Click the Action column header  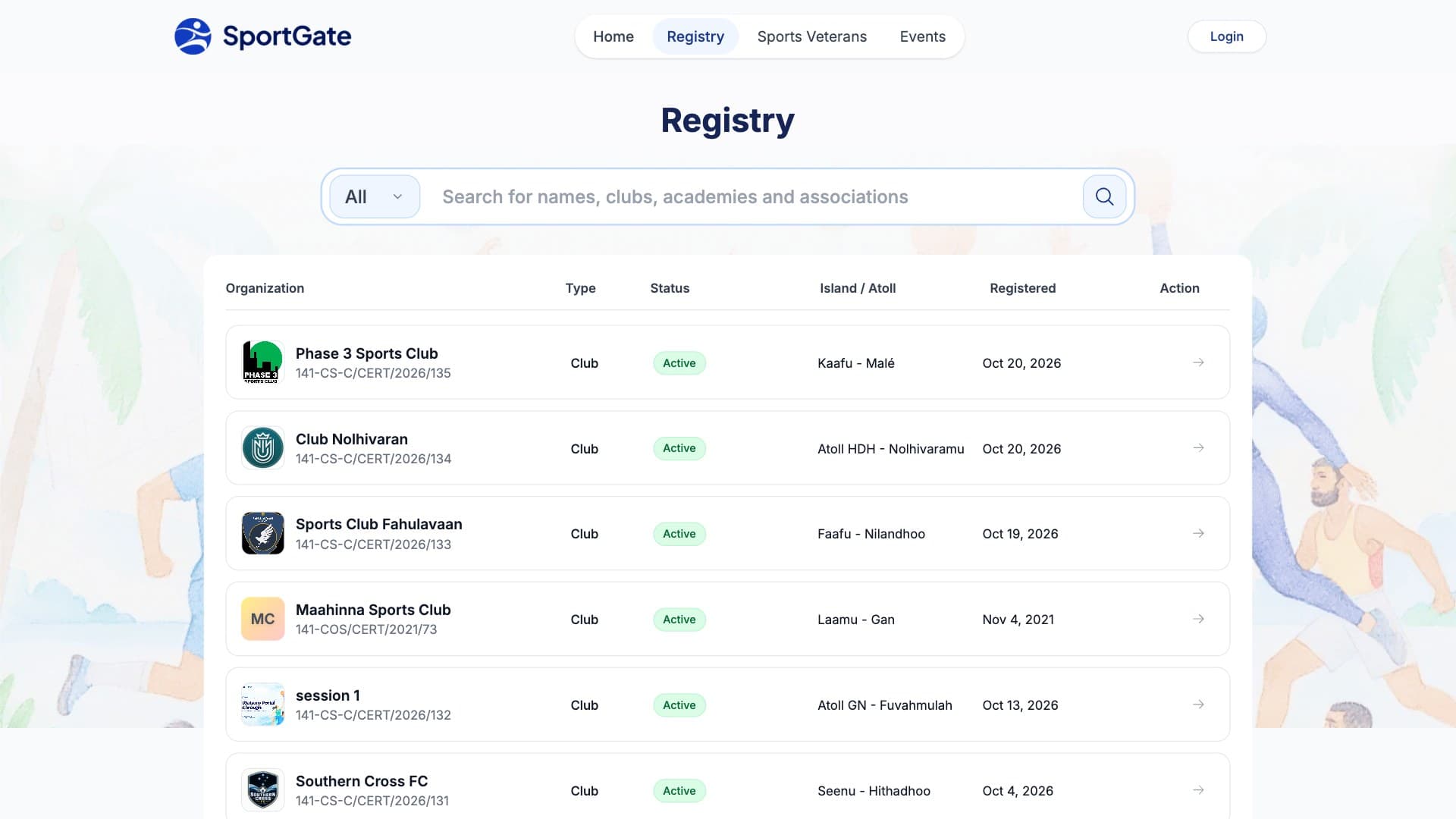[1179, 288]
